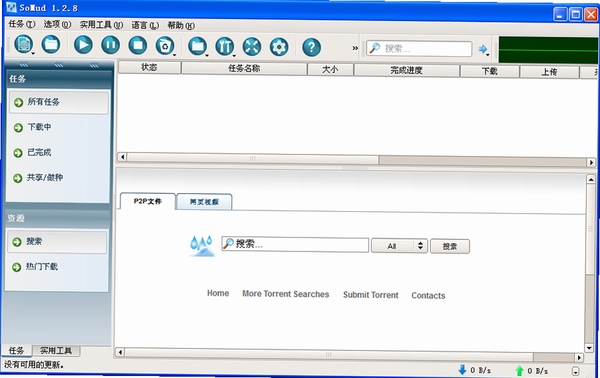
Task: Expand the toolbar overflow double-chevron
Action: tap(355, 48)
